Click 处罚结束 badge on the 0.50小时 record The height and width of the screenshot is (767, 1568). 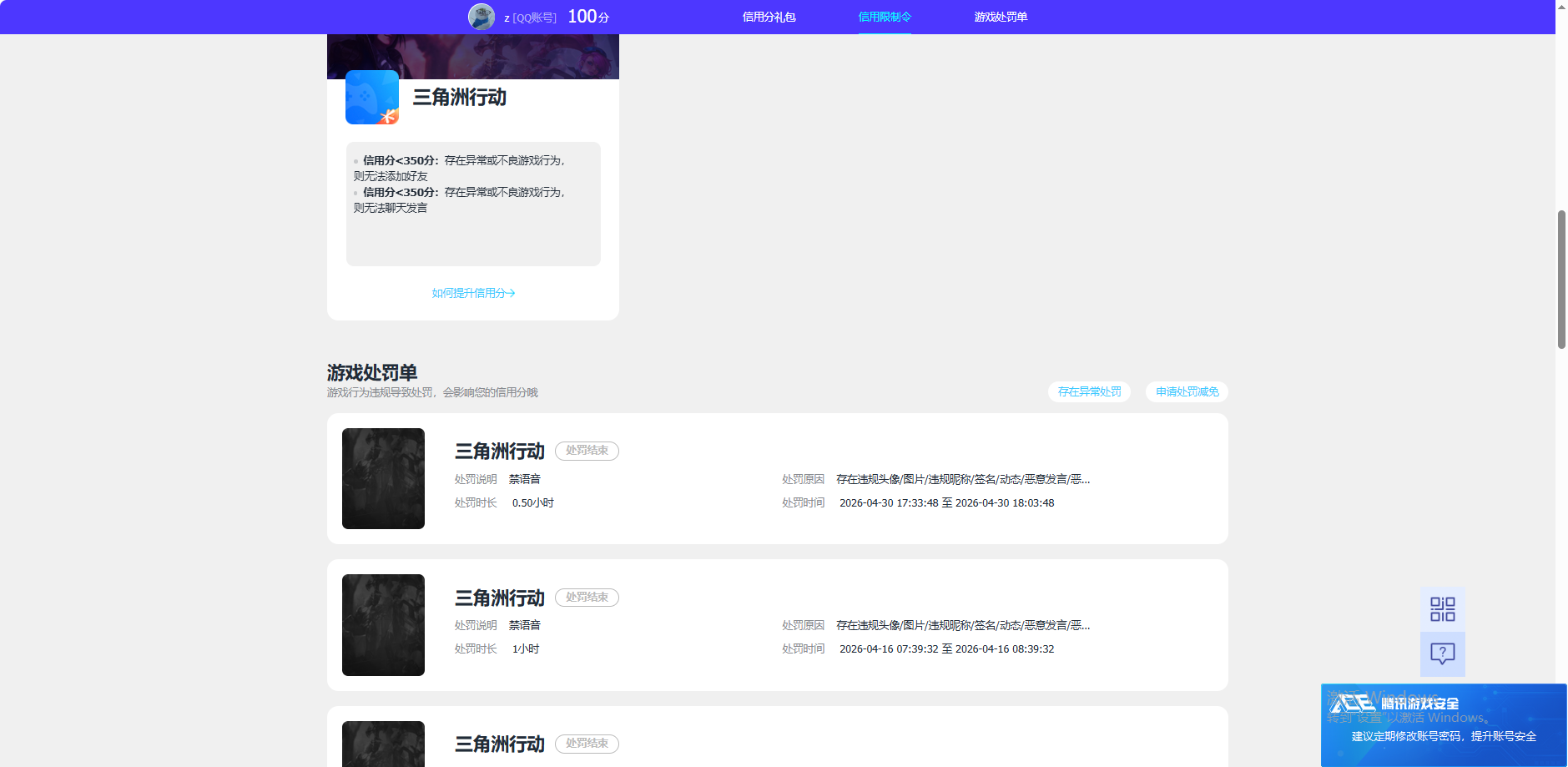click(x=587, y=451)
